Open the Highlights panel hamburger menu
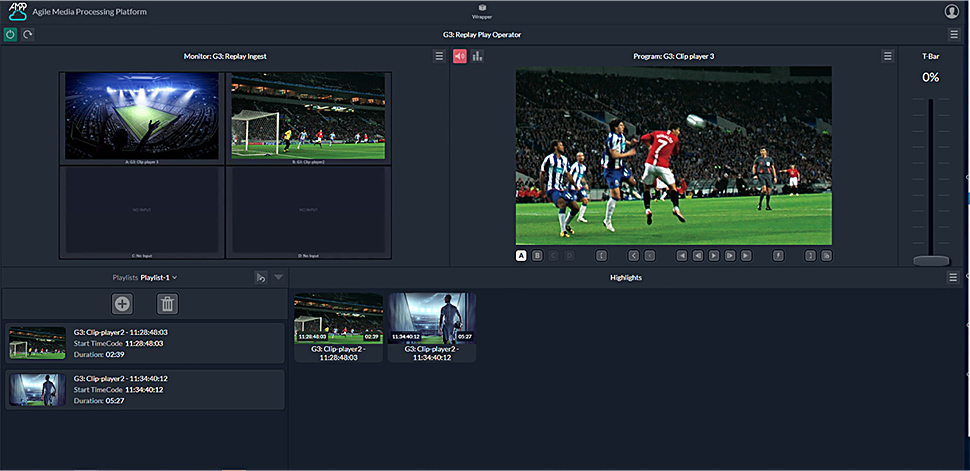Image resolution: width=970 pixels, height=471 pixels. pos(953,278)
